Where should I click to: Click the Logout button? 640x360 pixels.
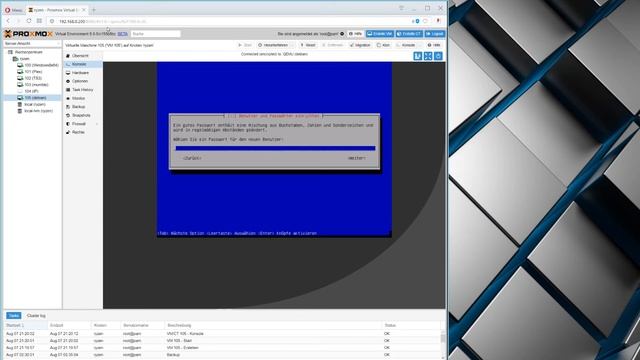435,34
